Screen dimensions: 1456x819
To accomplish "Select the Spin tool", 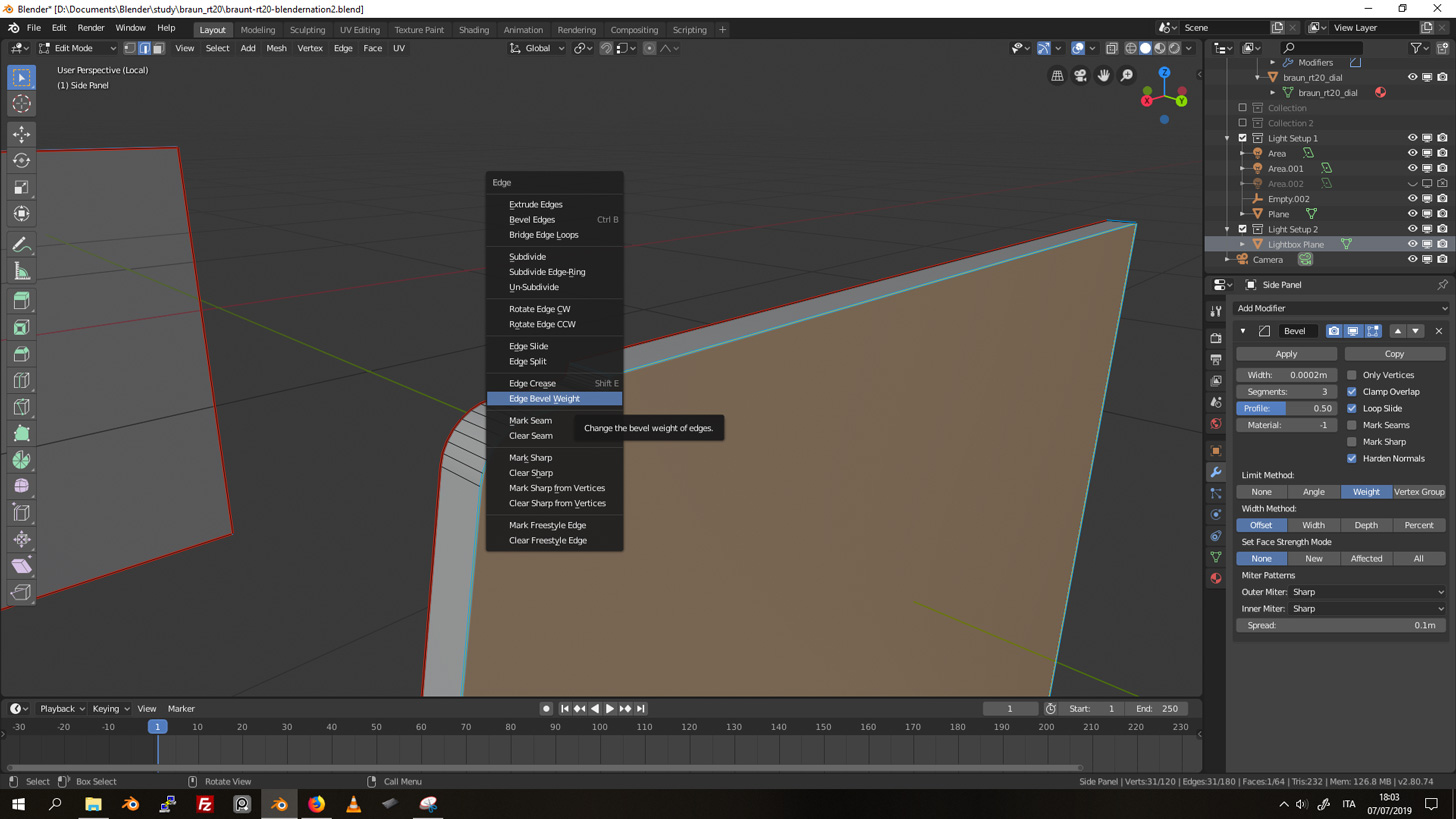I will tap(21, 460).
